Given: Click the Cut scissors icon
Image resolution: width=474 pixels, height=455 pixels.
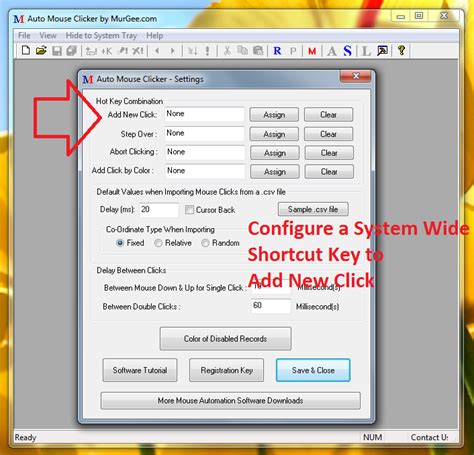Looking at the screenshot, I should click(227, 51).
